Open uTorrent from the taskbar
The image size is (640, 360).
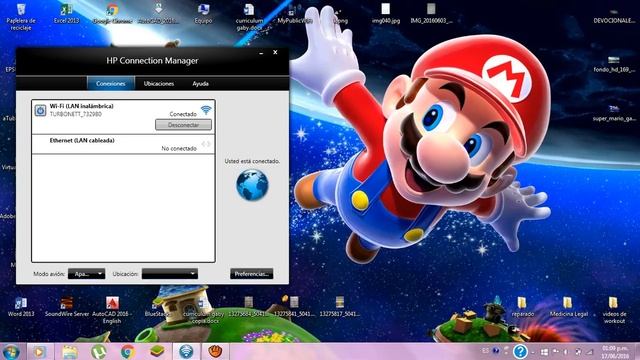[98, 351]
